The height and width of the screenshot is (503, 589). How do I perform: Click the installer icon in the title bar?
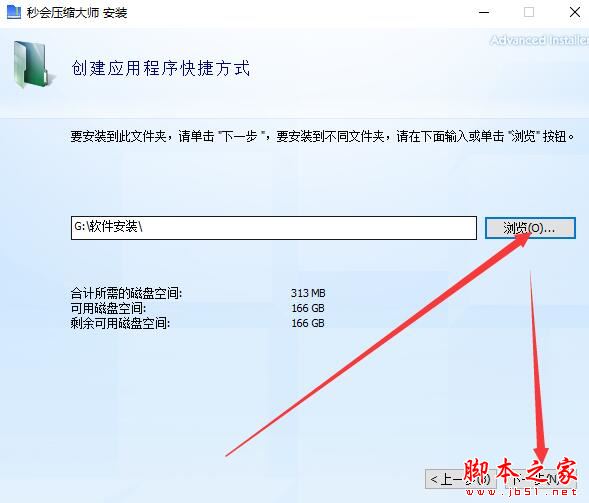pyautogui.click(x=14, y=12)
